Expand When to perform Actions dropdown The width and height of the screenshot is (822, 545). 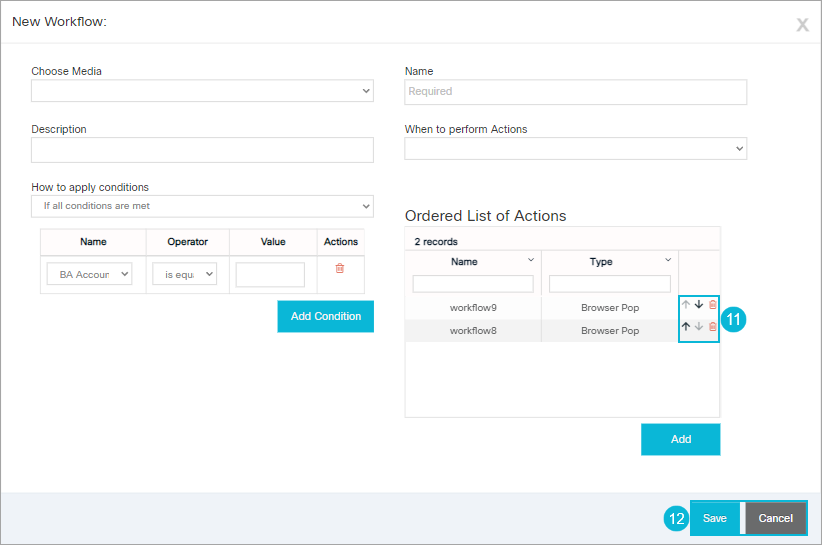click(x=575, y=149)
